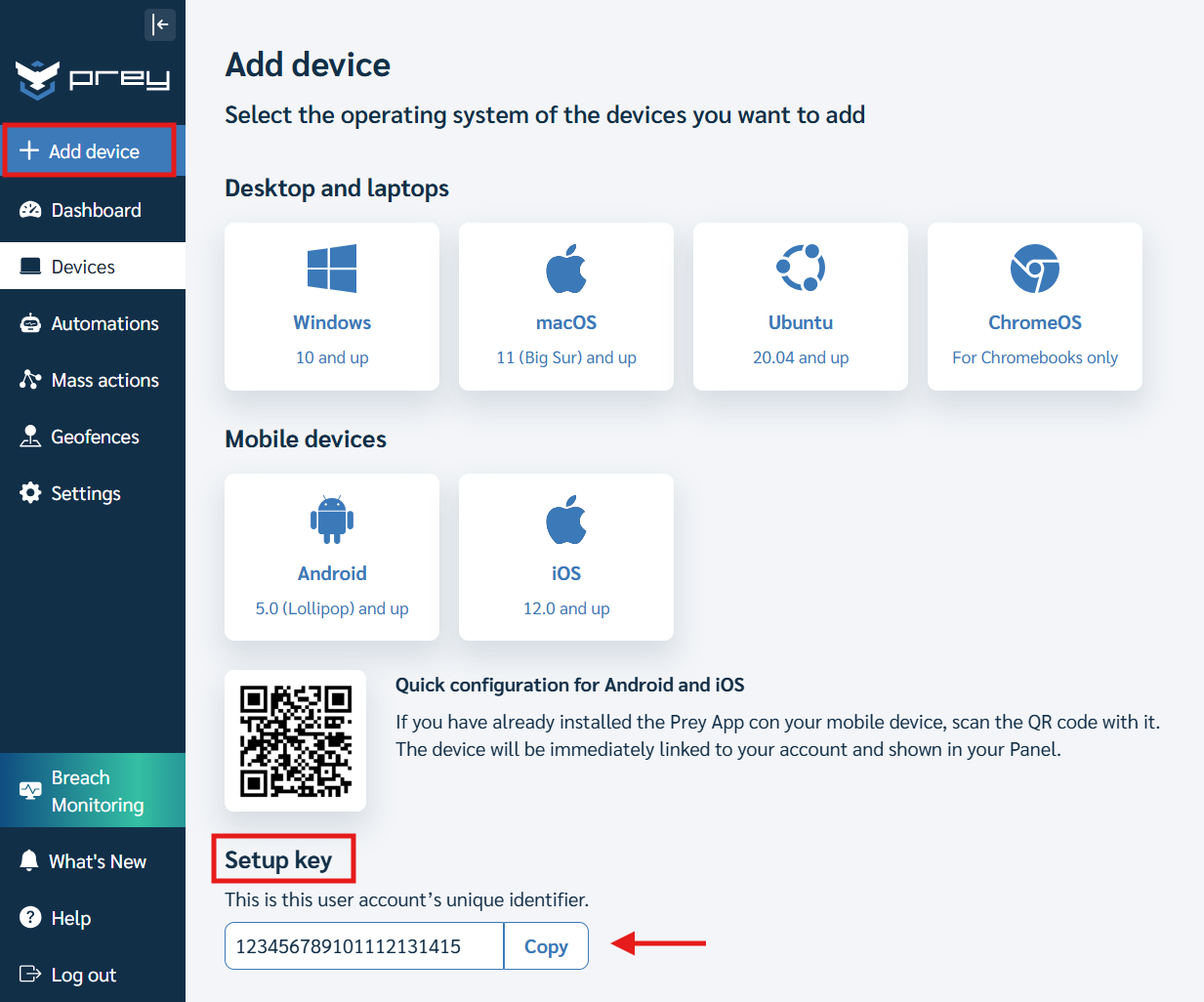Click the Devices laptop icon
This screenshot has height=1002, width=1204.
click(30, 267)
